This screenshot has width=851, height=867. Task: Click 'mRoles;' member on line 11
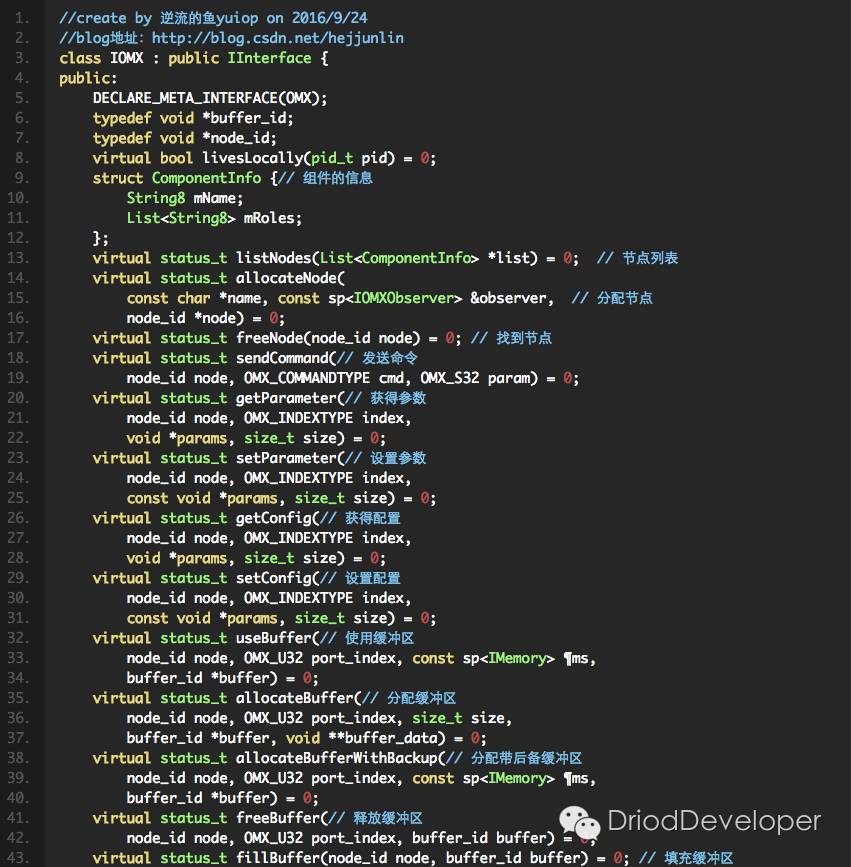(x=273, y=218)
